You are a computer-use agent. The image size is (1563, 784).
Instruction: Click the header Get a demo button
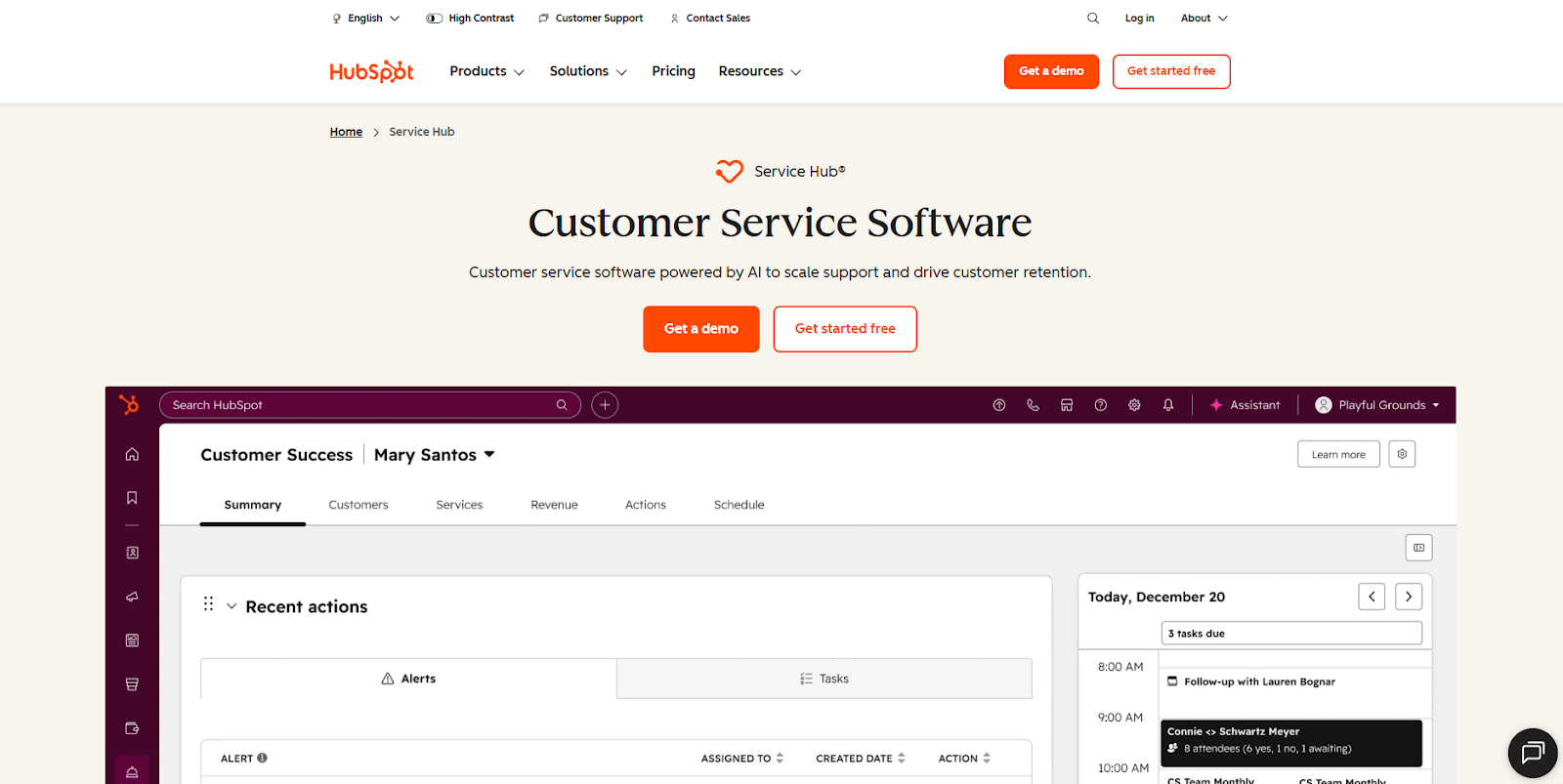[1051, 71]
